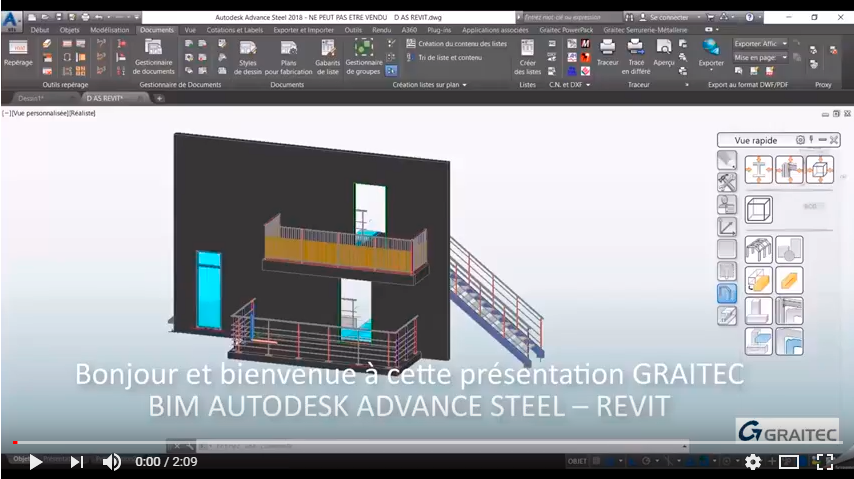Image resolution: width=854 pixels, height=479 pixels.
Task: Open quick access toolbar customize dropdown
Action: click(137, 17)
